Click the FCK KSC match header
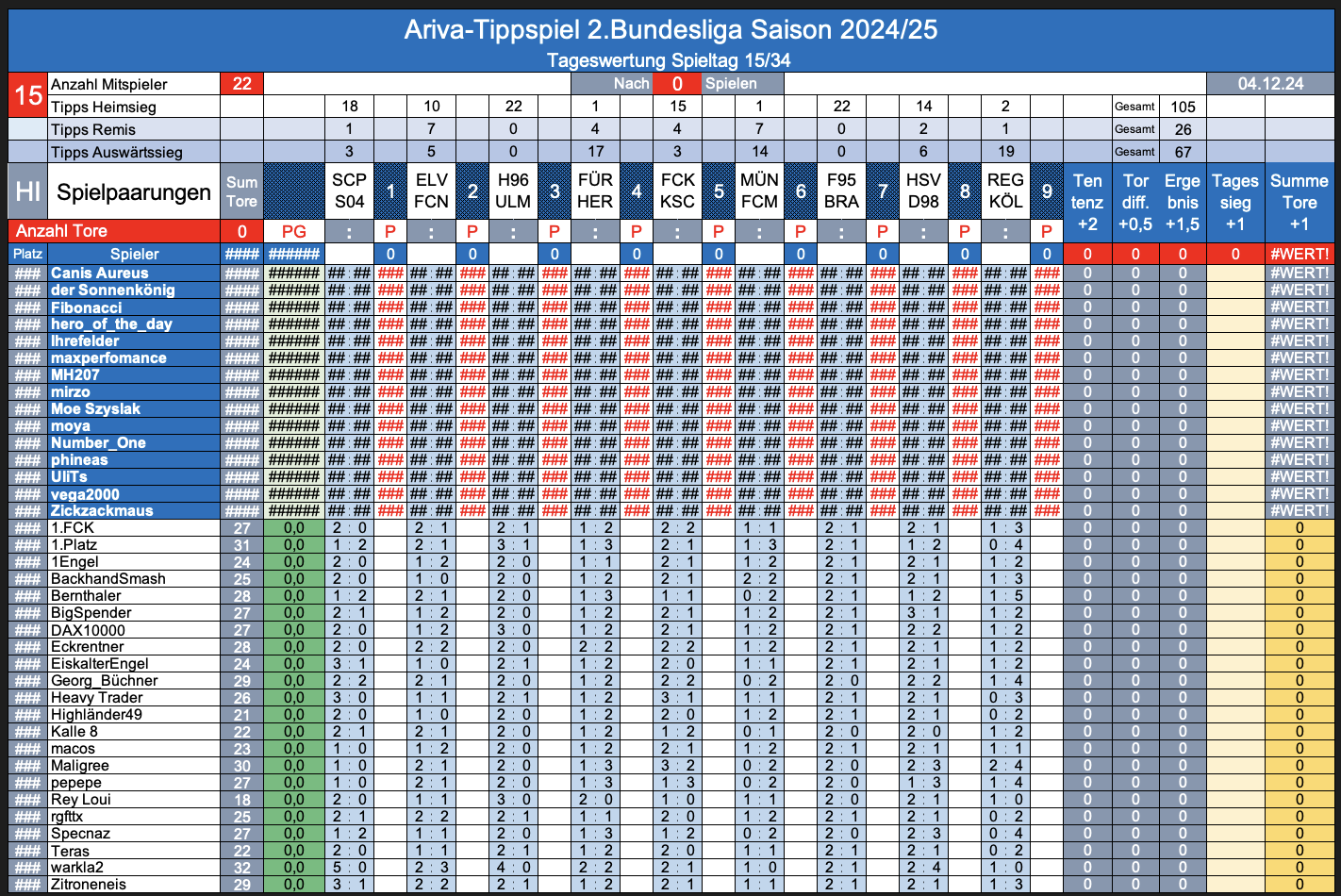Image resolution: width=1341 pixels, height=896 pixels. point(677,191)
